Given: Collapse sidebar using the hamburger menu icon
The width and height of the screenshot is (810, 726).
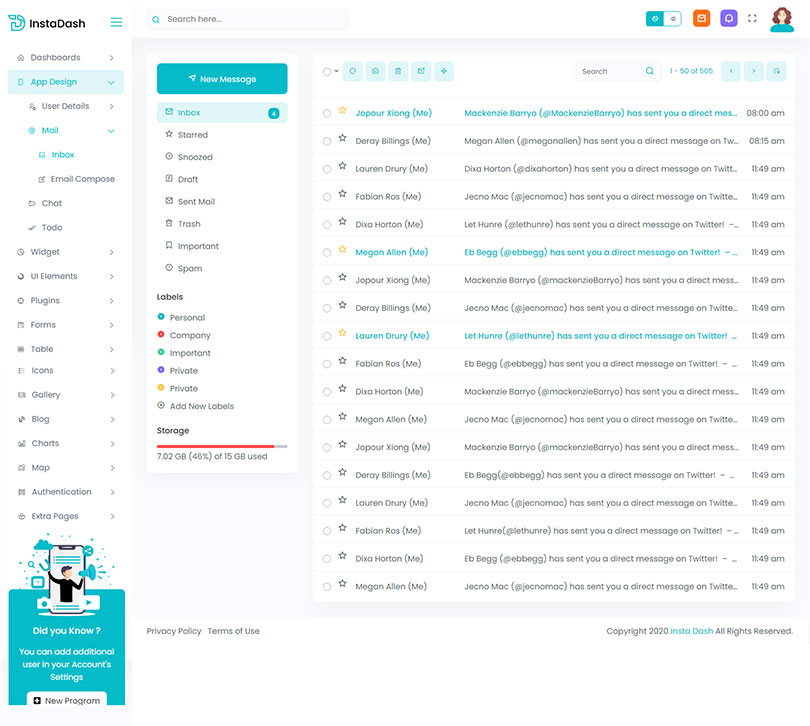Looking at the screenshot, I should (116, 22).
